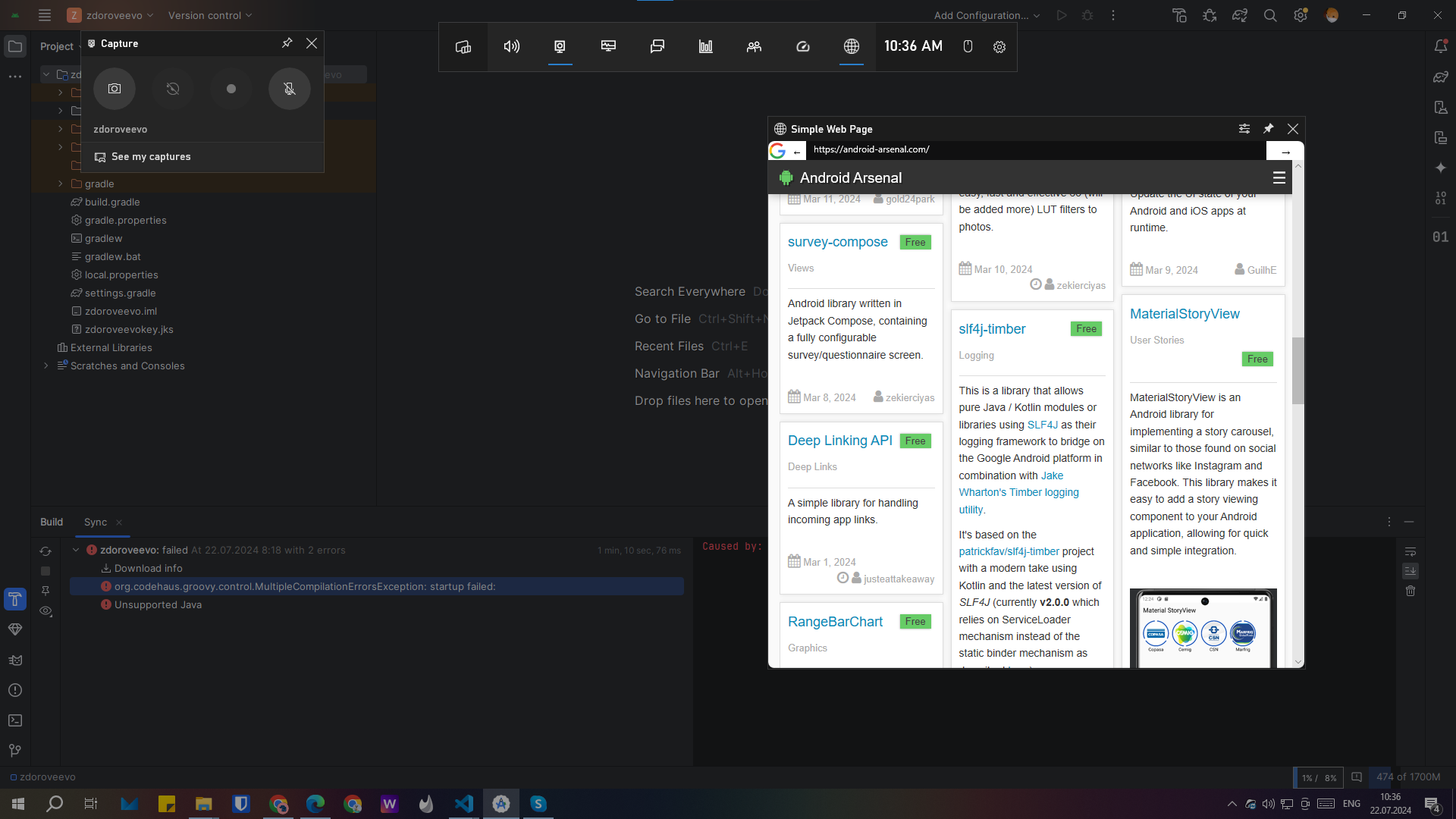1456x819 pixels.
Task: Open Search Everywhere magnifier
Action: coord(1270,15)
